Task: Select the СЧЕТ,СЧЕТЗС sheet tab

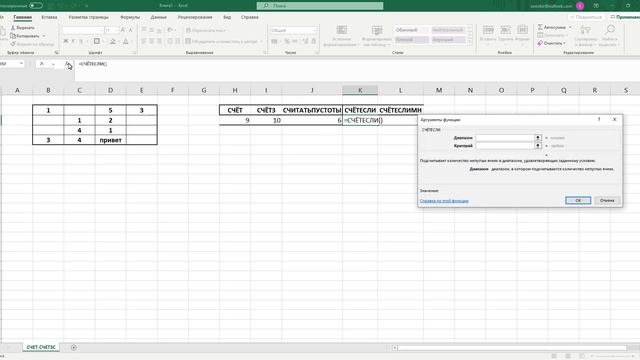Action: (41, 347)
